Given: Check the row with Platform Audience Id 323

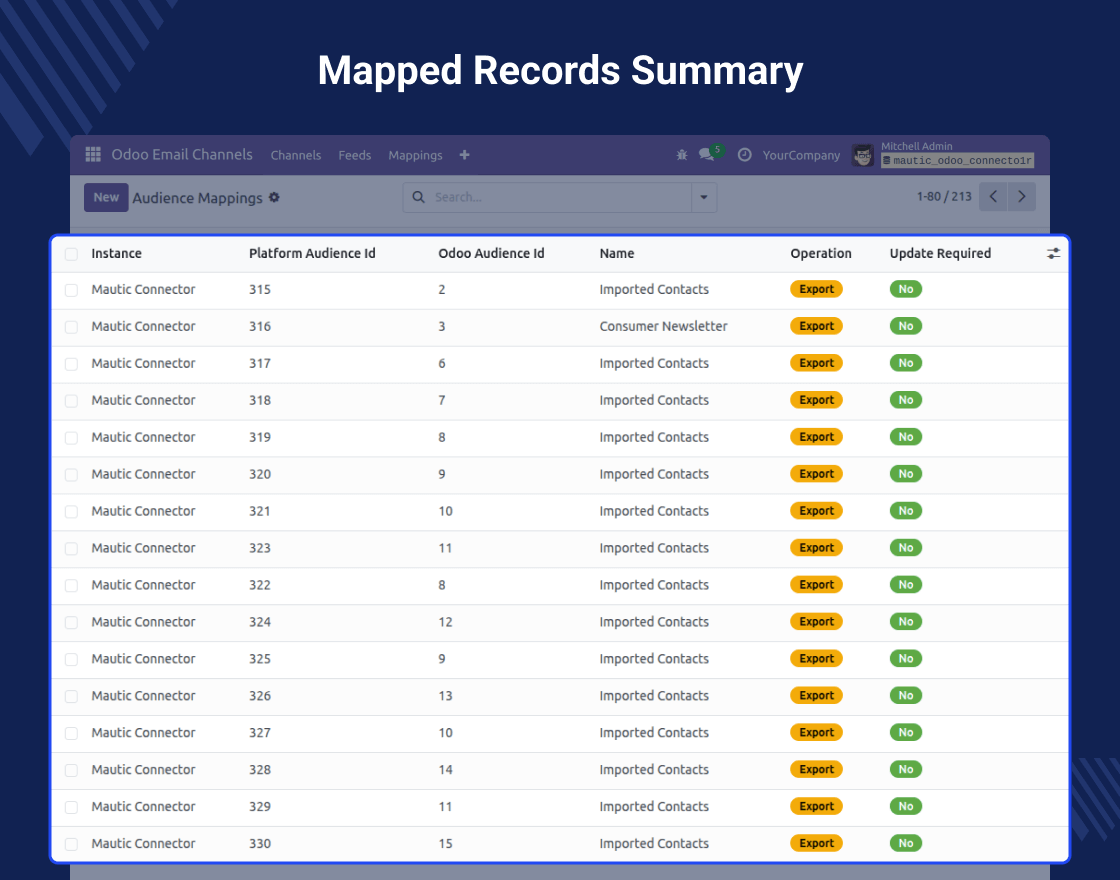Looking at the screenshot, I should (71, 549).
